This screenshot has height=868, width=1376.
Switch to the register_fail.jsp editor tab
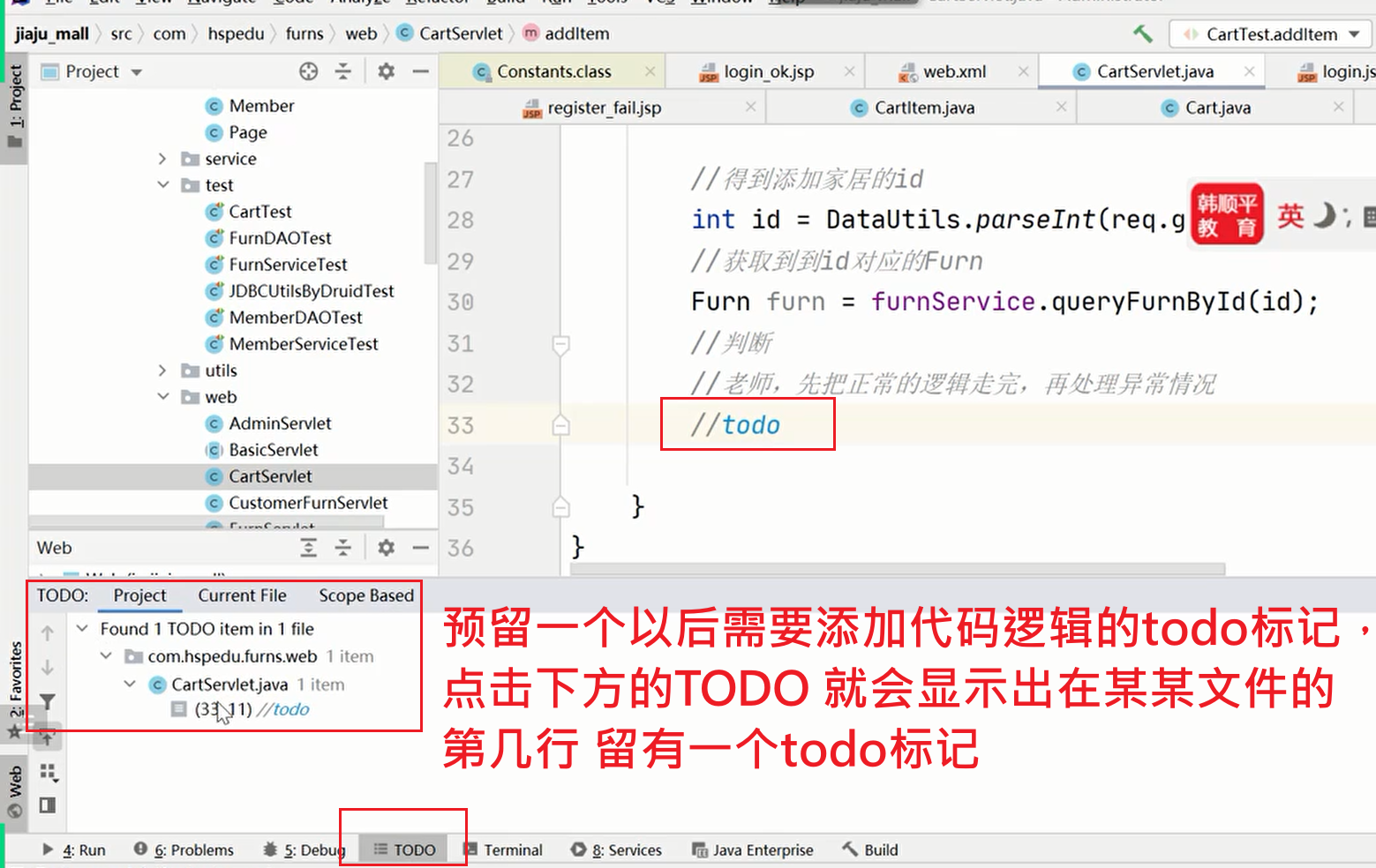pyautogui.click(x=604, y=108)
